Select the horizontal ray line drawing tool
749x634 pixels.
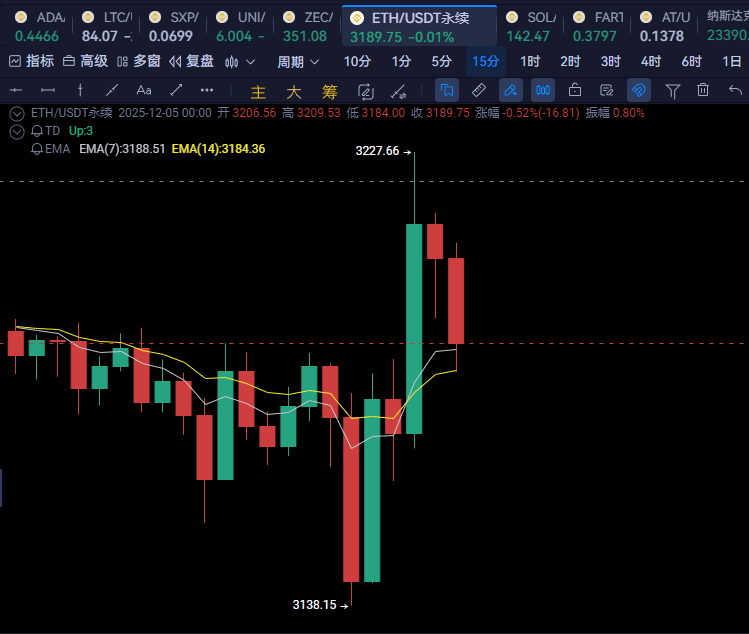[x=16, y=90]
